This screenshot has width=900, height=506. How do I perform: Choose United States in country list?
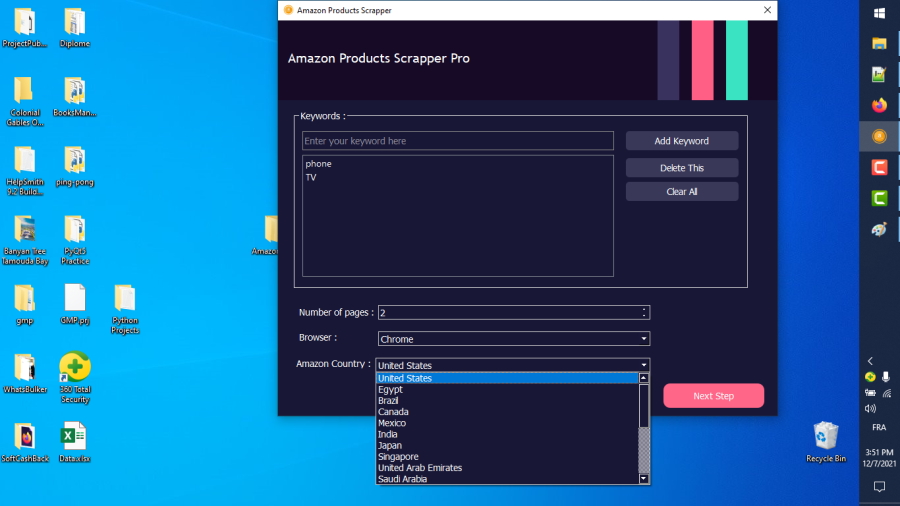click(507, 379)
